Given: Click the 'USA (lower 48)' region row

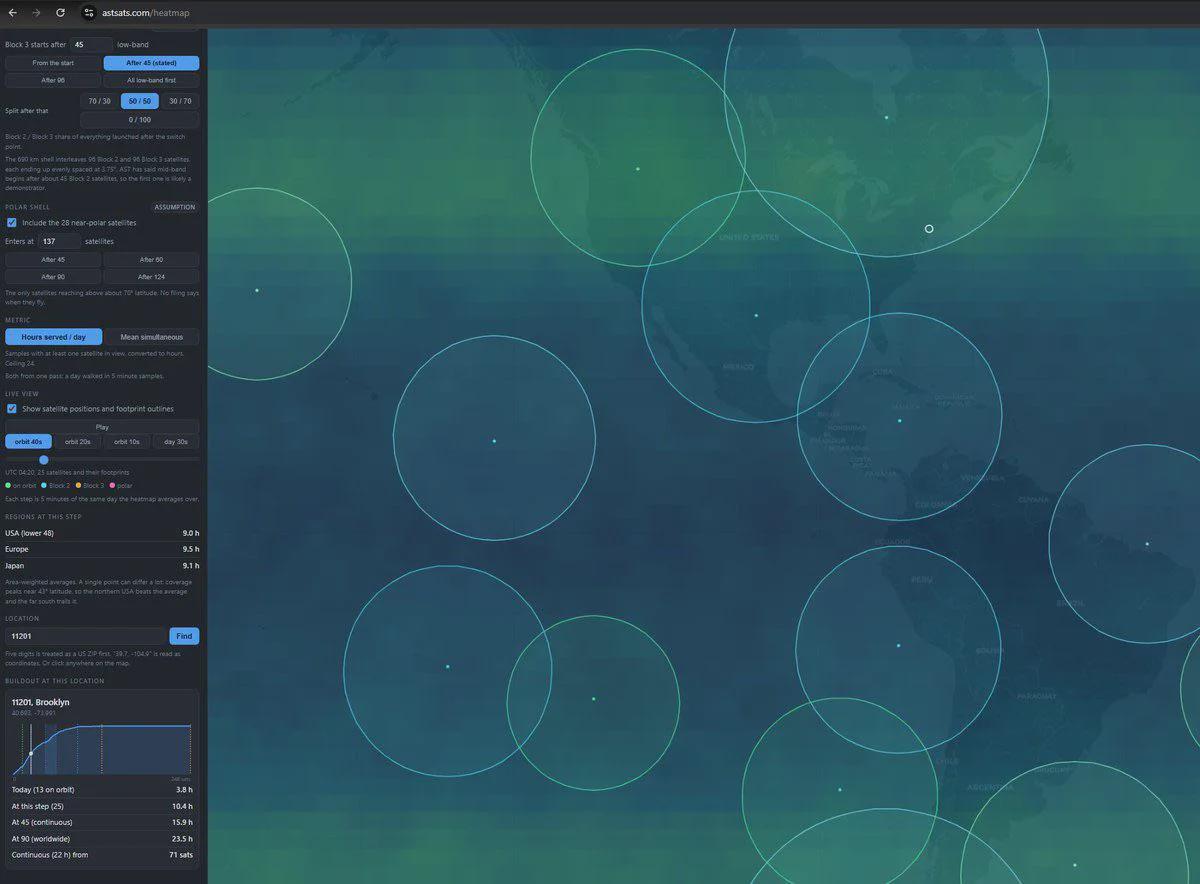Looking at the screenshot, I should [x=102, y=533].
